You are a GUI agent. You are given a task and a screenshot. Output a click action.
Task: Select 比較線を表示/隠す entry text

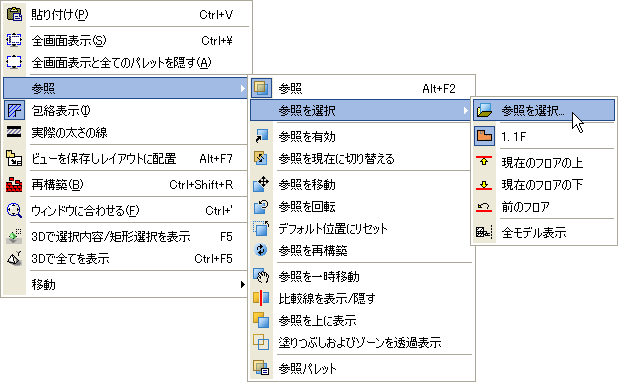coord(327,298)
